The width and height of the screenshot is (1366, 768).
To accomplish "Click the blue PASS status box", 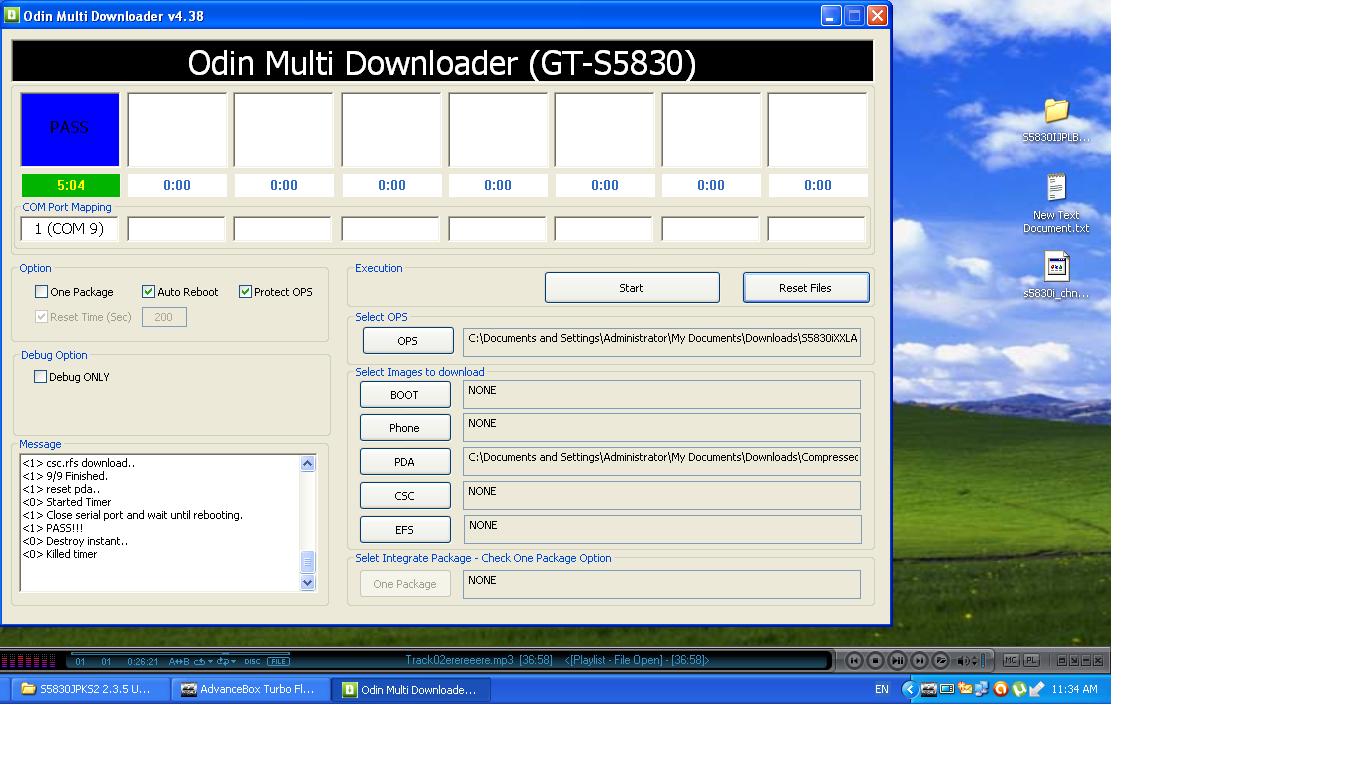I will coord(70,129).
